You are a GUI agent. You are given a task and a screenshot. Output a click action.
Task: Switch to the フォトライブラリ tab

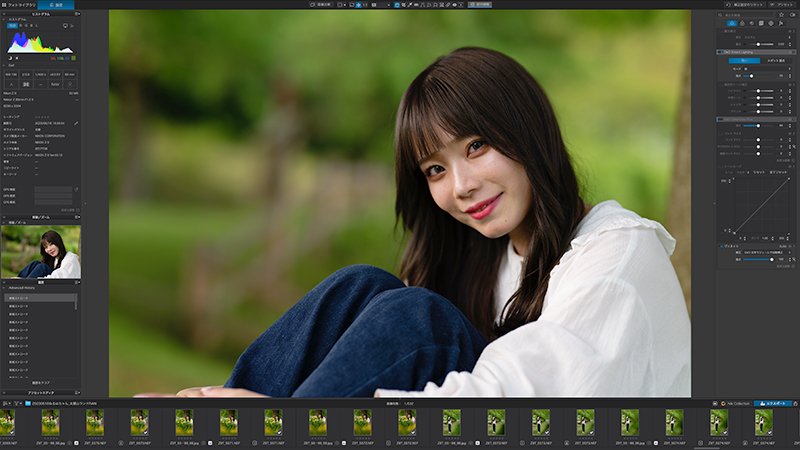[x=18, y=5]
